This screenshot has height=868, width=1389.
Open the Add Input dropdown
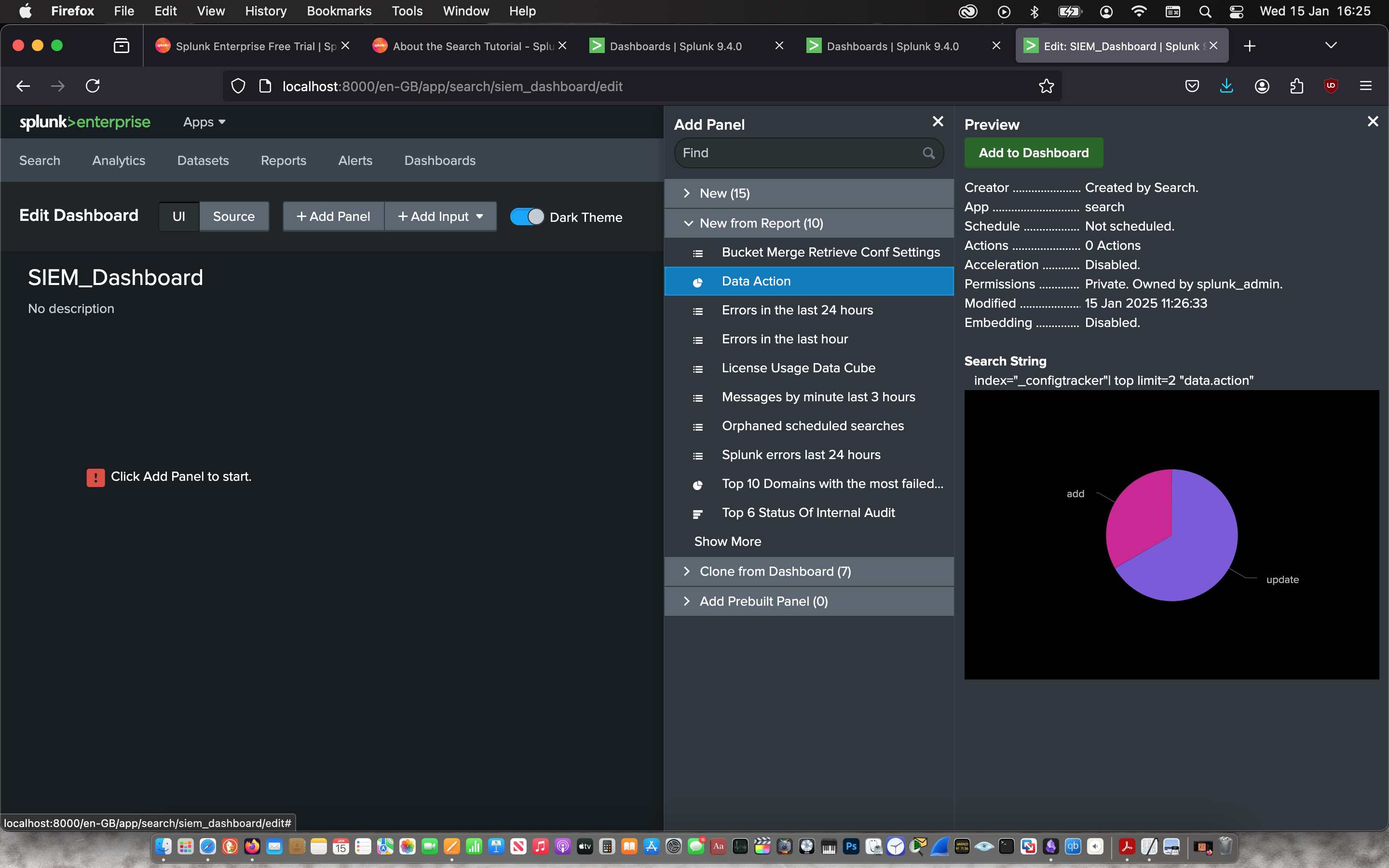tap(440, 217)
